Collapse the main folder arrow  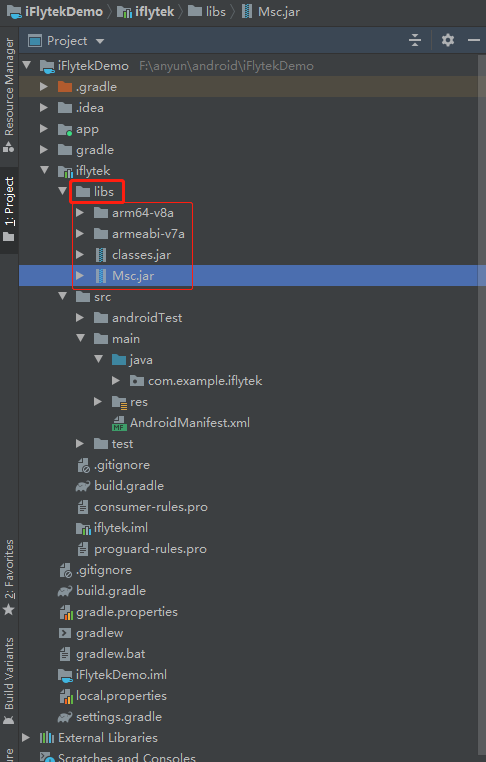(81, 338)
